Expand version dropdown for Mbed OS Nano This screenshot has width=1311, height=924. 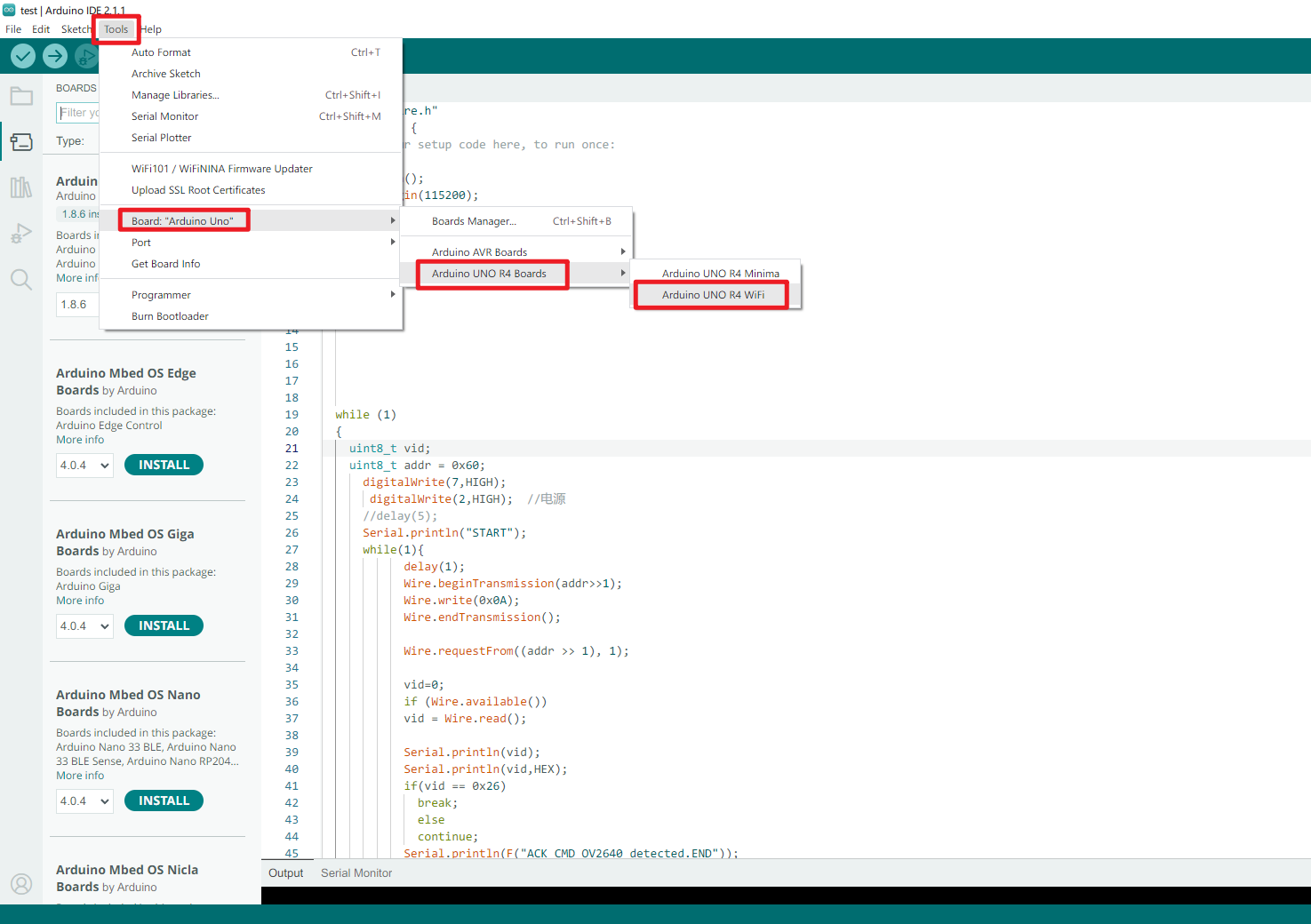tap(85, 801)
